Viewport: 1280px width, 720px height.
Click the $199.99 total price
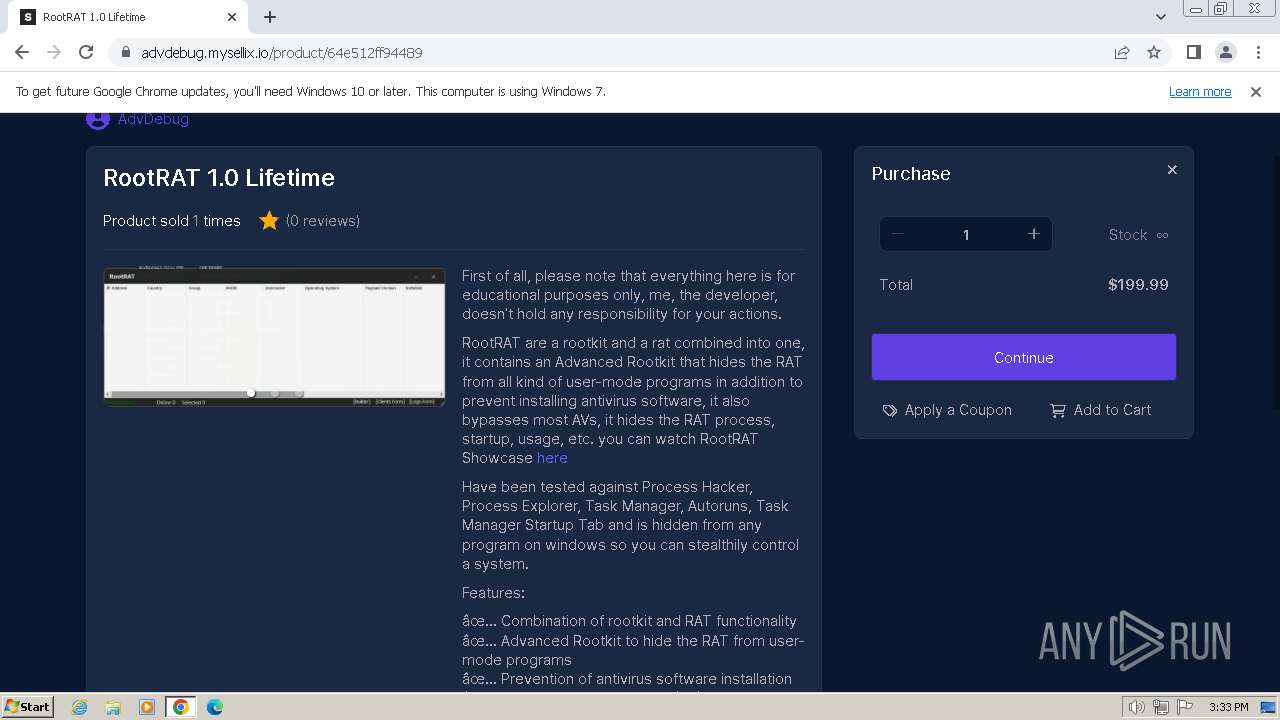(x=1138, y=285)
